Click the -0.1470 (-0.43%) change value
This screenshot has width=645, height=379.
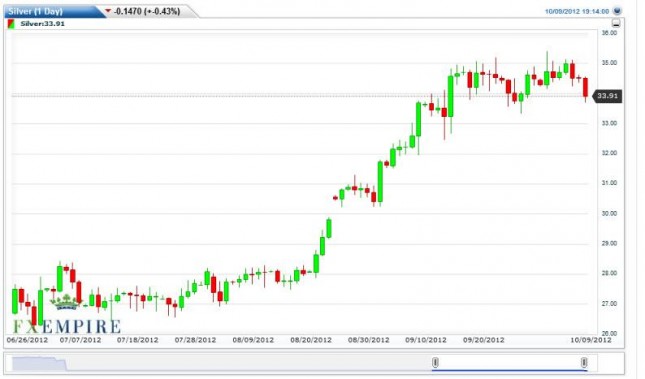(147, 12)
